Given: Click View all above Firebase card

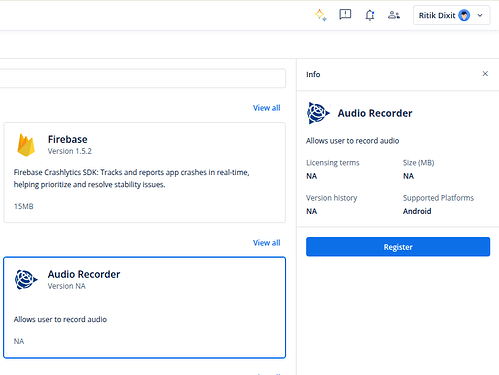Looking at the screenshot, I should pyautogui.click(x=266, y=108).
